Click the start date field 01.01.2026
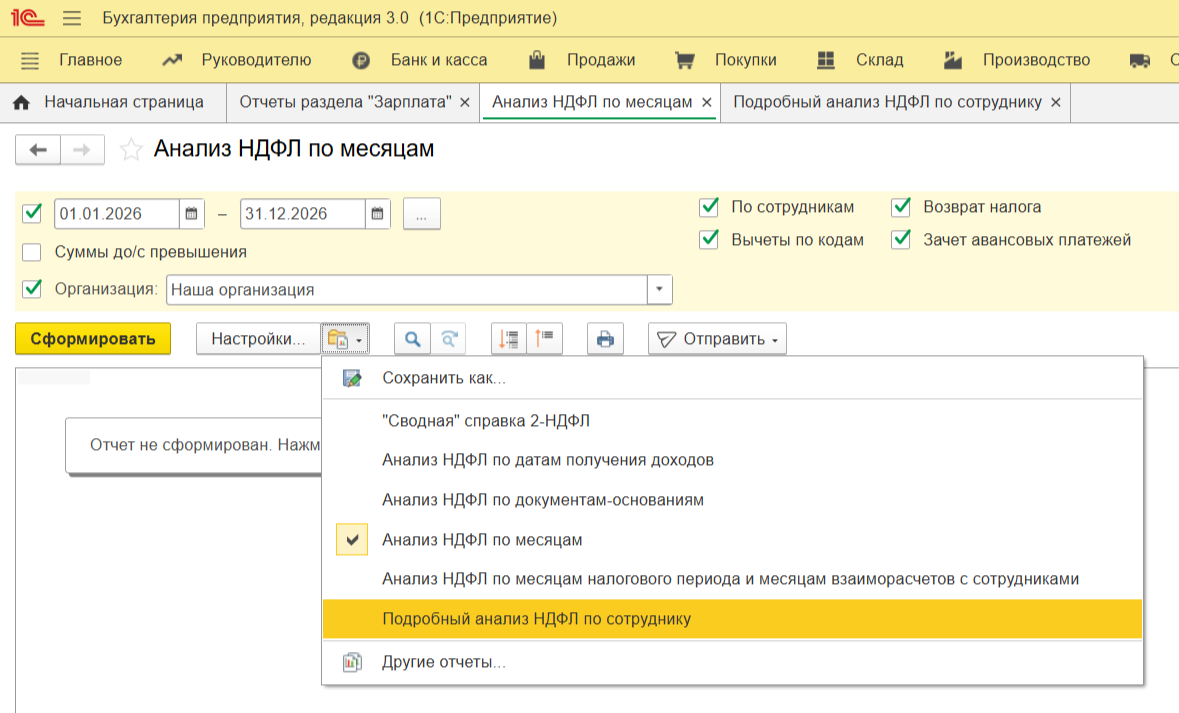Image resolution: width=1179 pixels, height=713 pixels. click(116, 214)
